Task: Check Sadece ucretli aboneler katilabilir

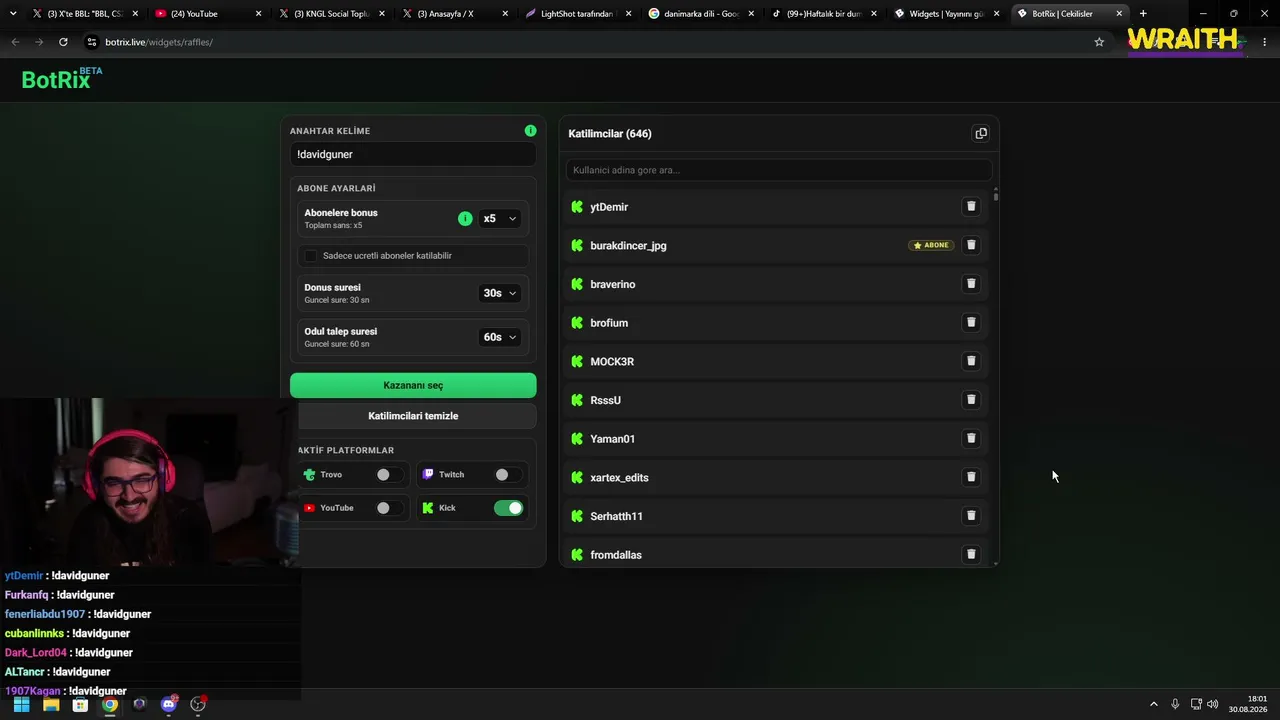Action: (x=311, y=256)
